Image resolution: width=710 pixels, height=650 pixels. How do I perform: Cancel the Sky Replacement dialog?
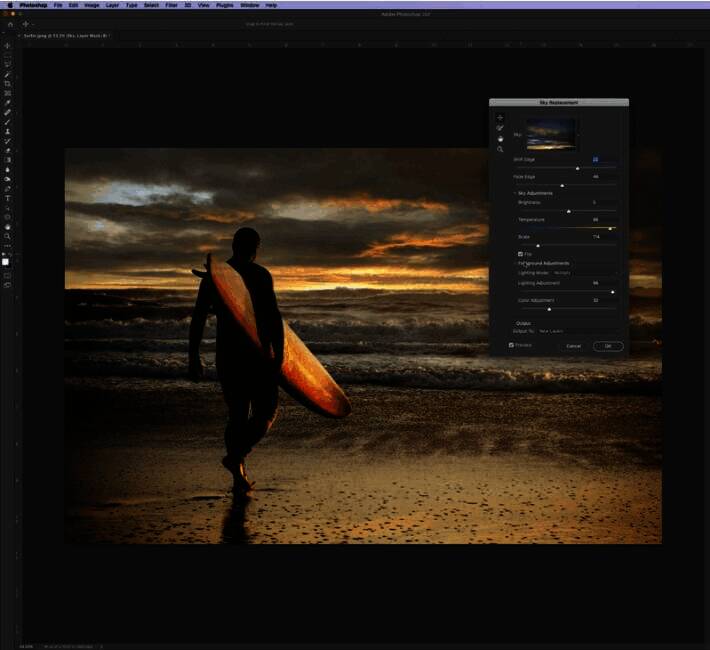pyautogui.click(x=573, y=346)
